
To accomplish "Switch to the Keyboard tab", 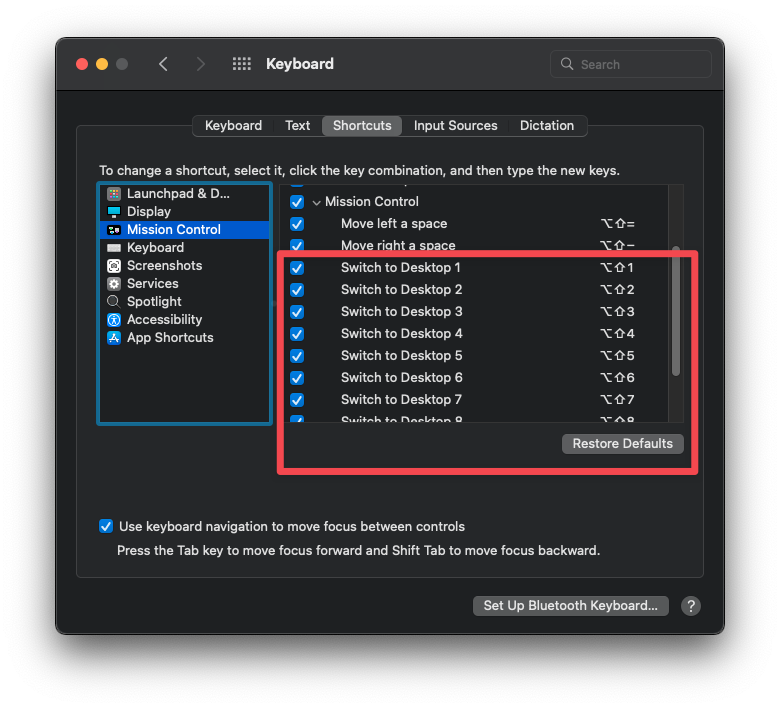I will 233,125.
